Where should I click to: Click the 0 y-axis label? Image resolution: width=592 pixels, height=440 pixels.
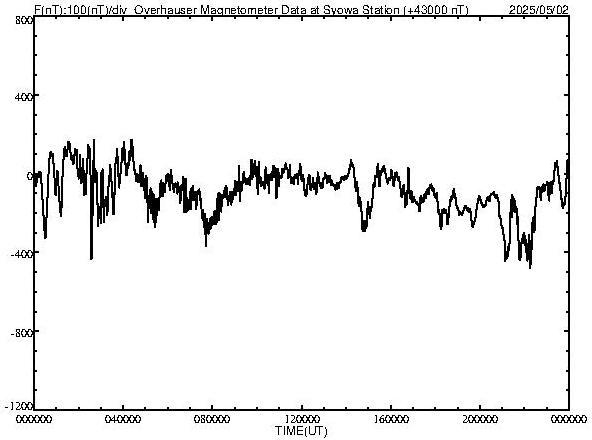29,176
